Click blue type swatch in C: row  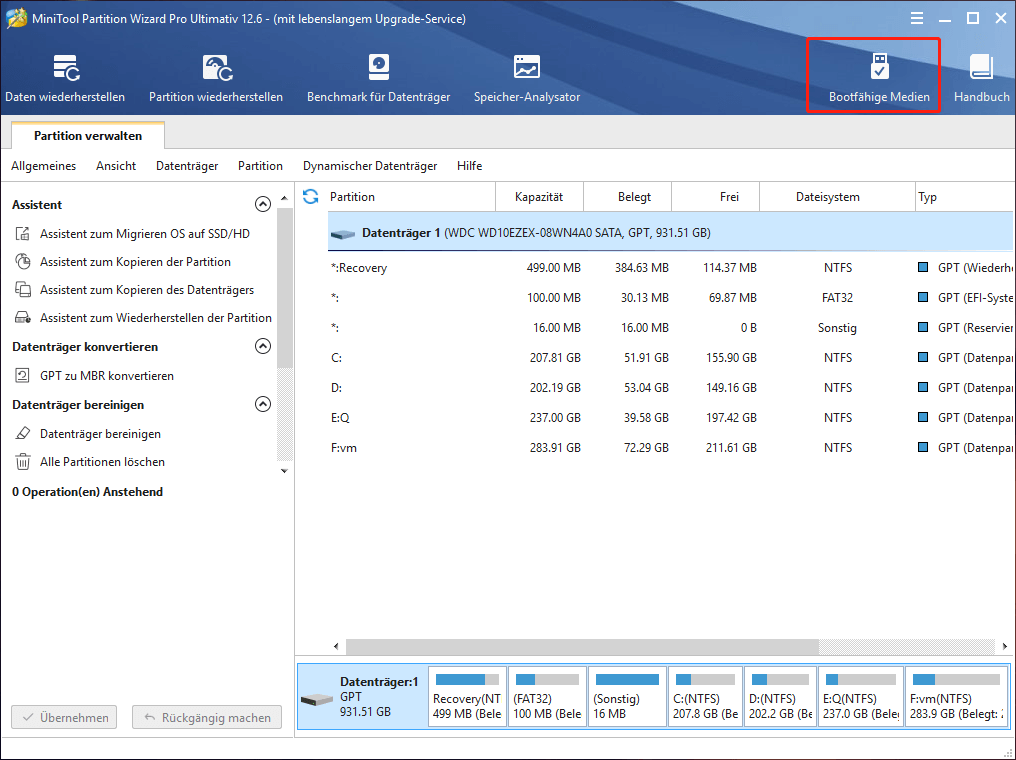tap(923, 357)
